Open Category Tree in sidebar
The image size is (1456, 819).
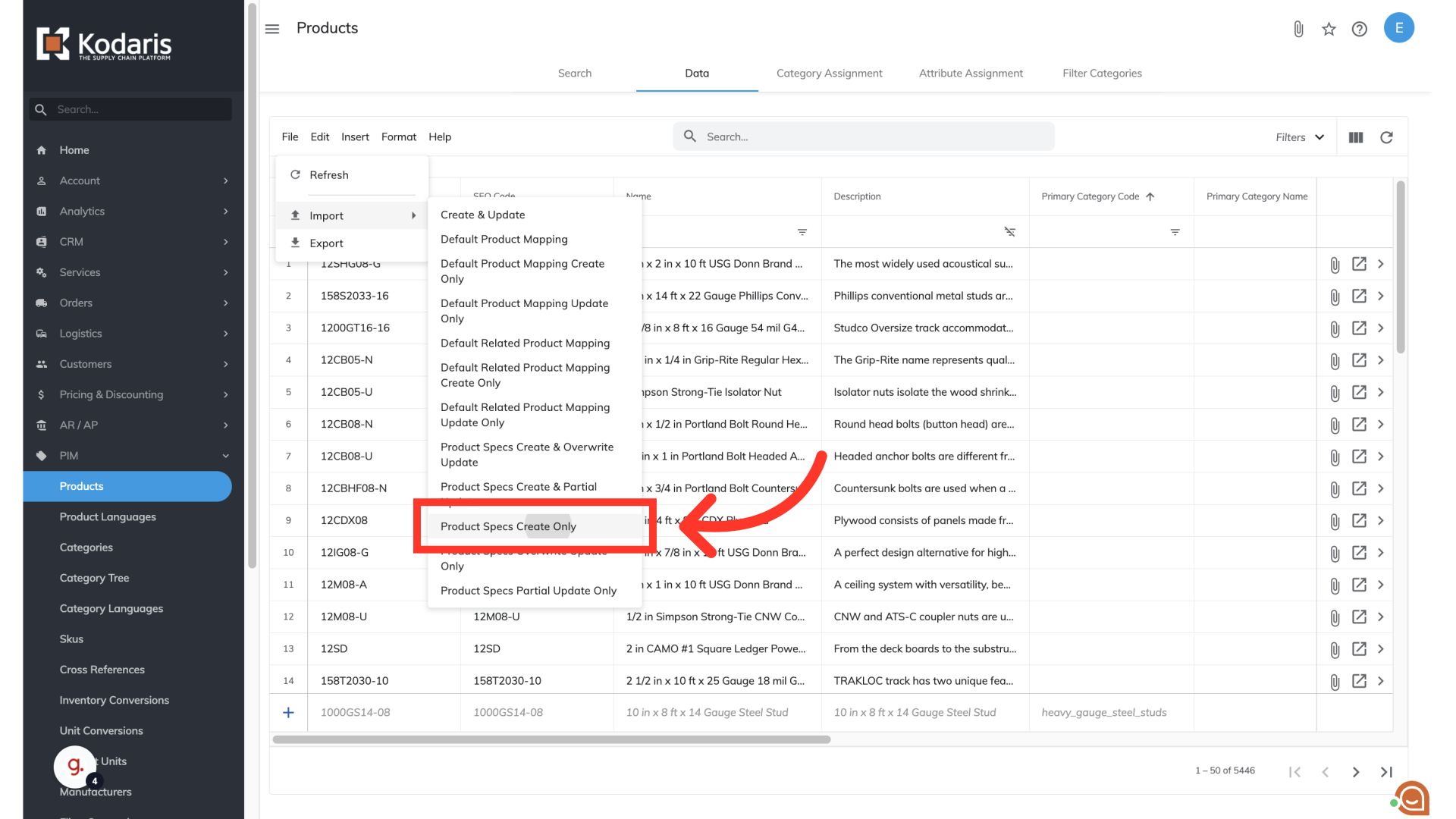(94, 578)
